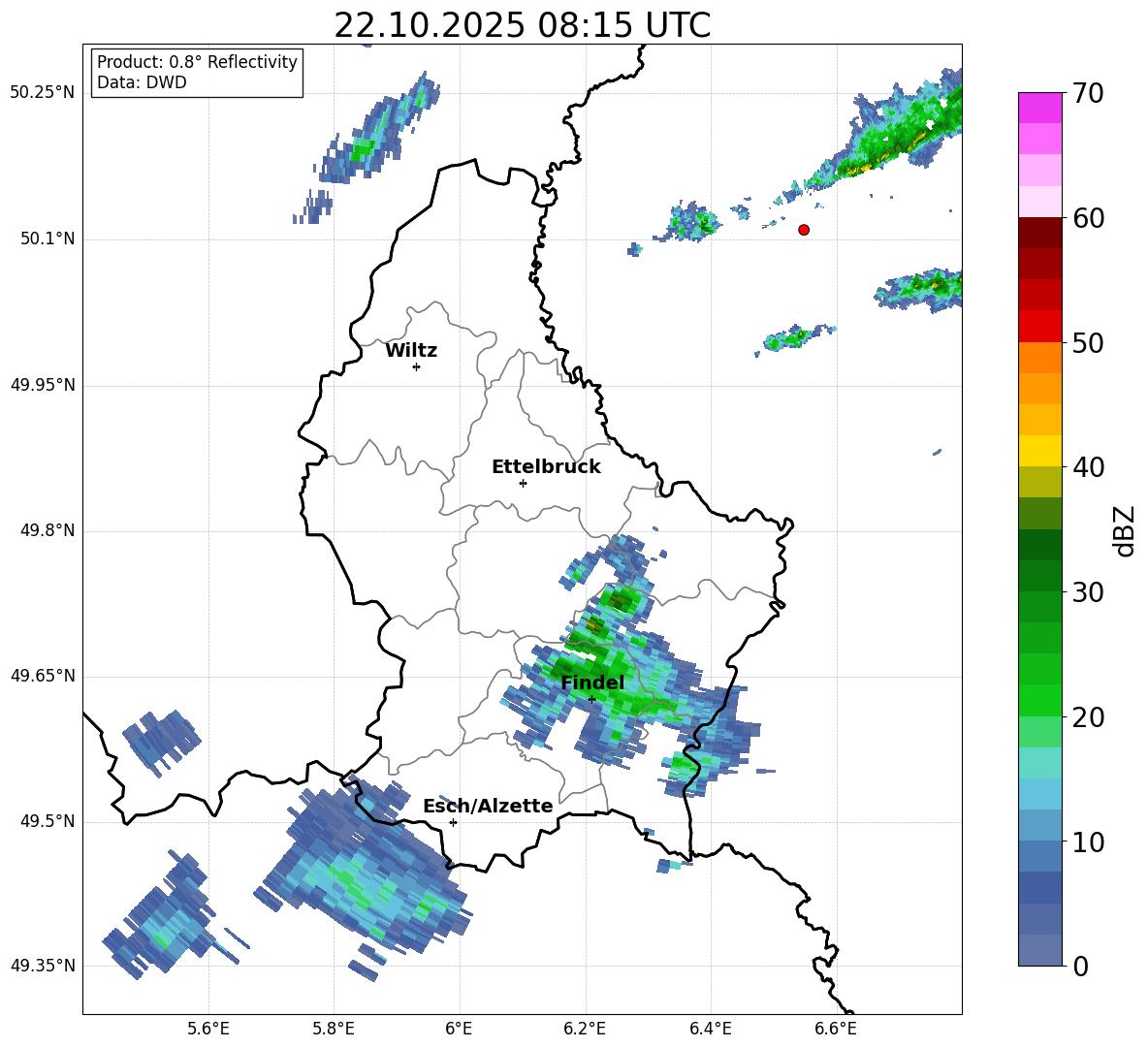Viewport: 1148px width, 1048px height.
Task: Click the 20 value on colorbar
Action: pyautogui.click(x=1088, y=717)
